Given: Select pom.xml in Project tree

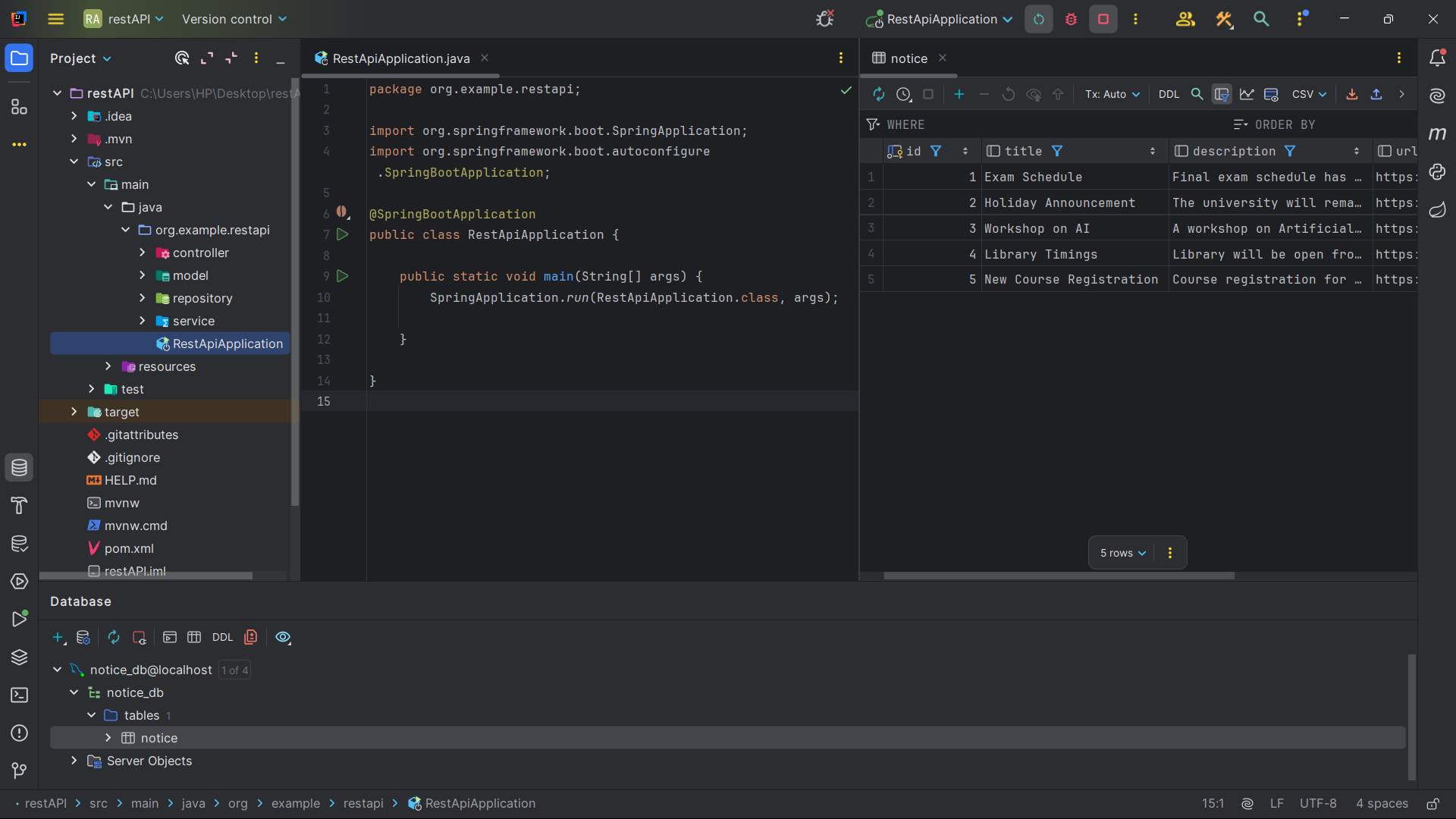Looking at the screenshot, I should tap(129, 548).
